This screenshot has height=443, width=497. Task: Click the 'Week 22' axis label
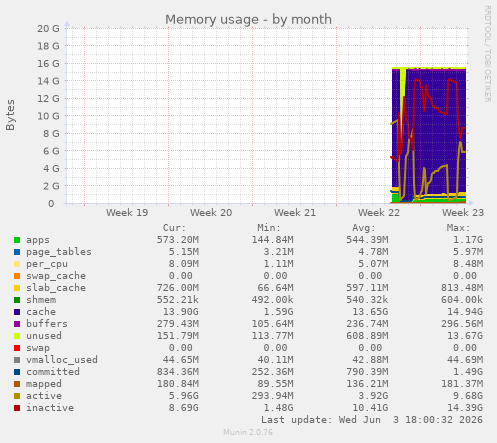point(379,213)
